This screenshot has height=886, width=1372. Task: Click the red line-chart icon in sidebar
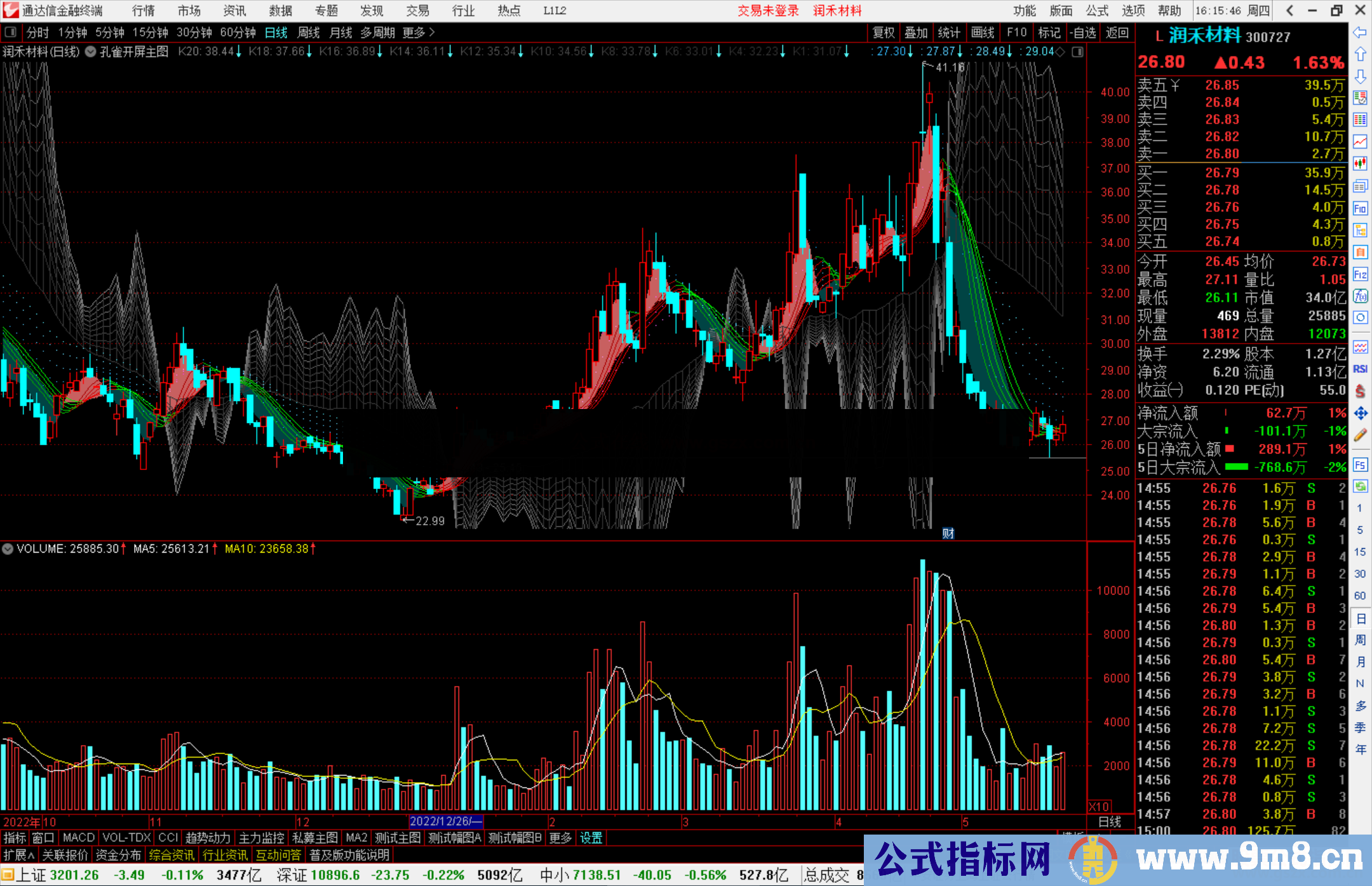click(x=1360, y=142)
